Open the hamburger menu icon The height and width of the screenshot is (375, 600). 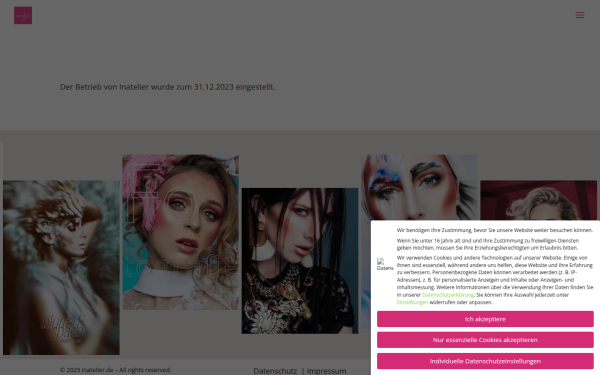click(x=580, y=15)
